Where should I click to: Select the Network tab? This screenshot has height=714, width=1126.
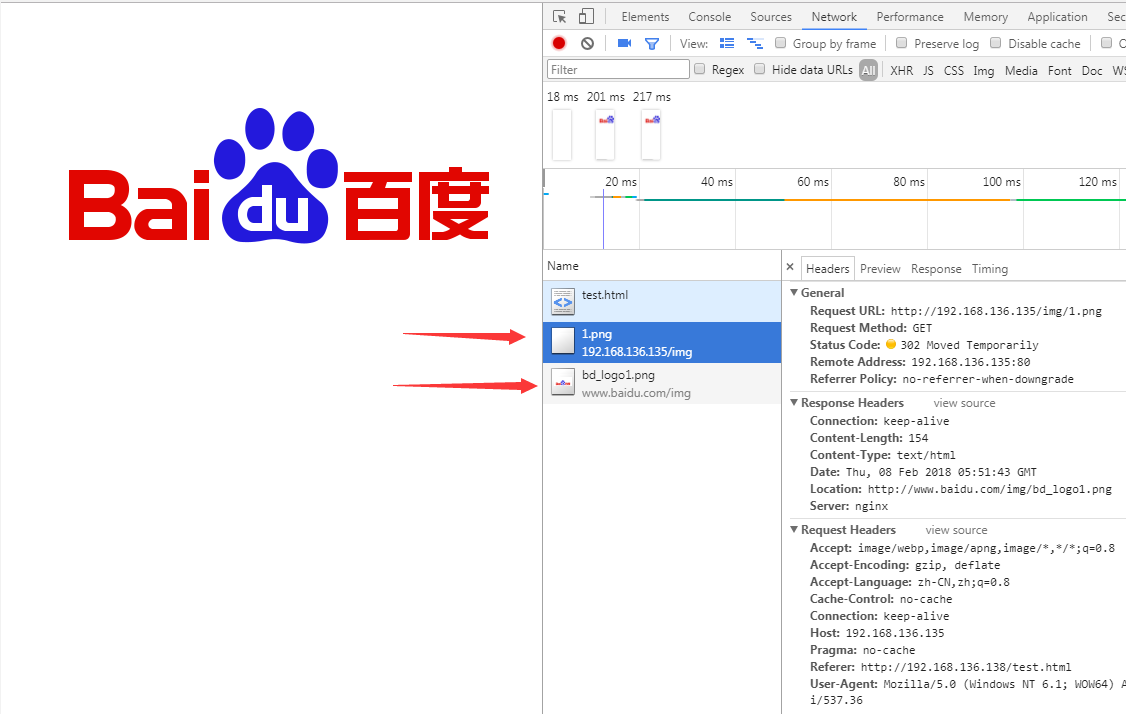pyautogui.click(x=834, y=17)
